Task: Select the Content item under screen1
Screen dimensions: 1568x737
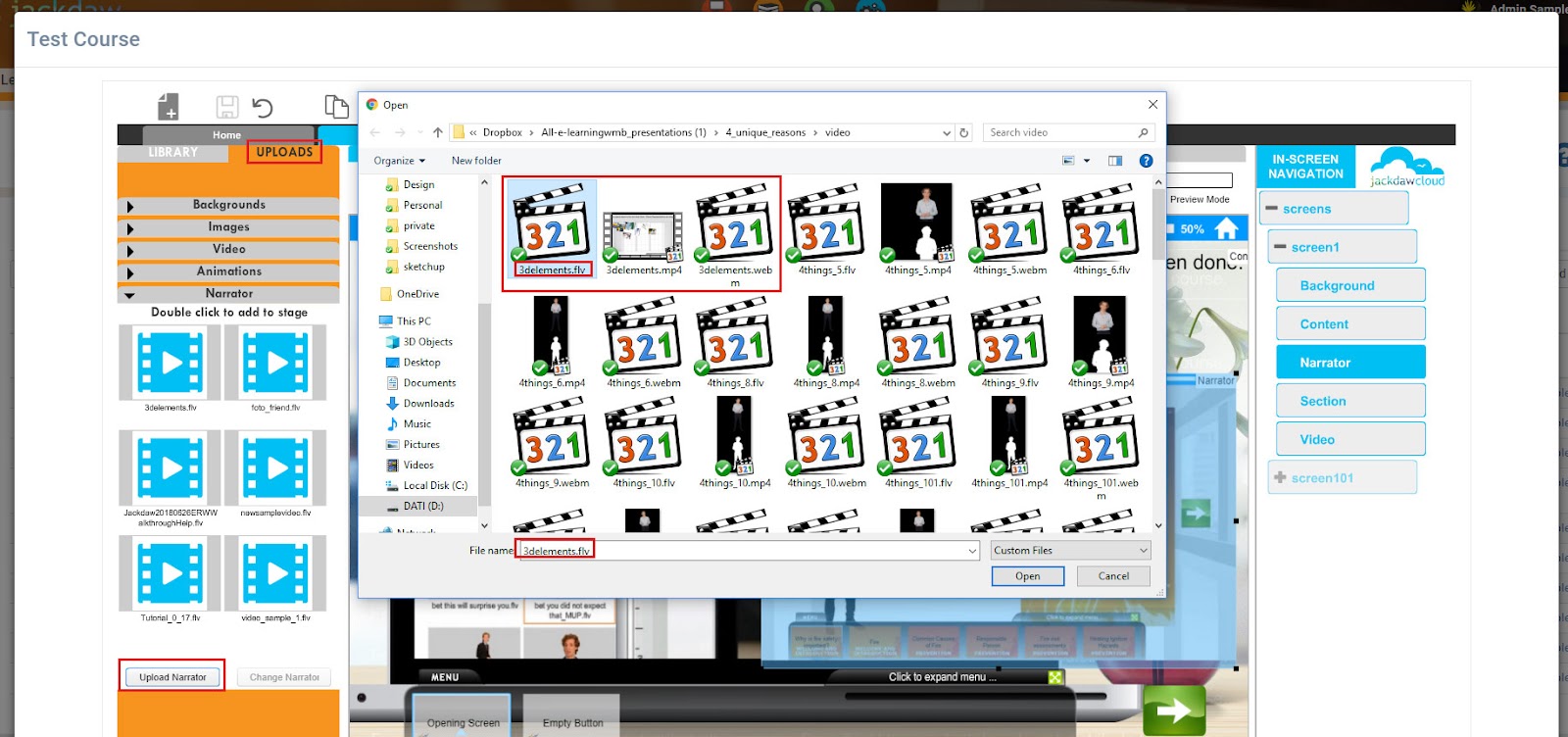Action: [x=1350, y=323]
